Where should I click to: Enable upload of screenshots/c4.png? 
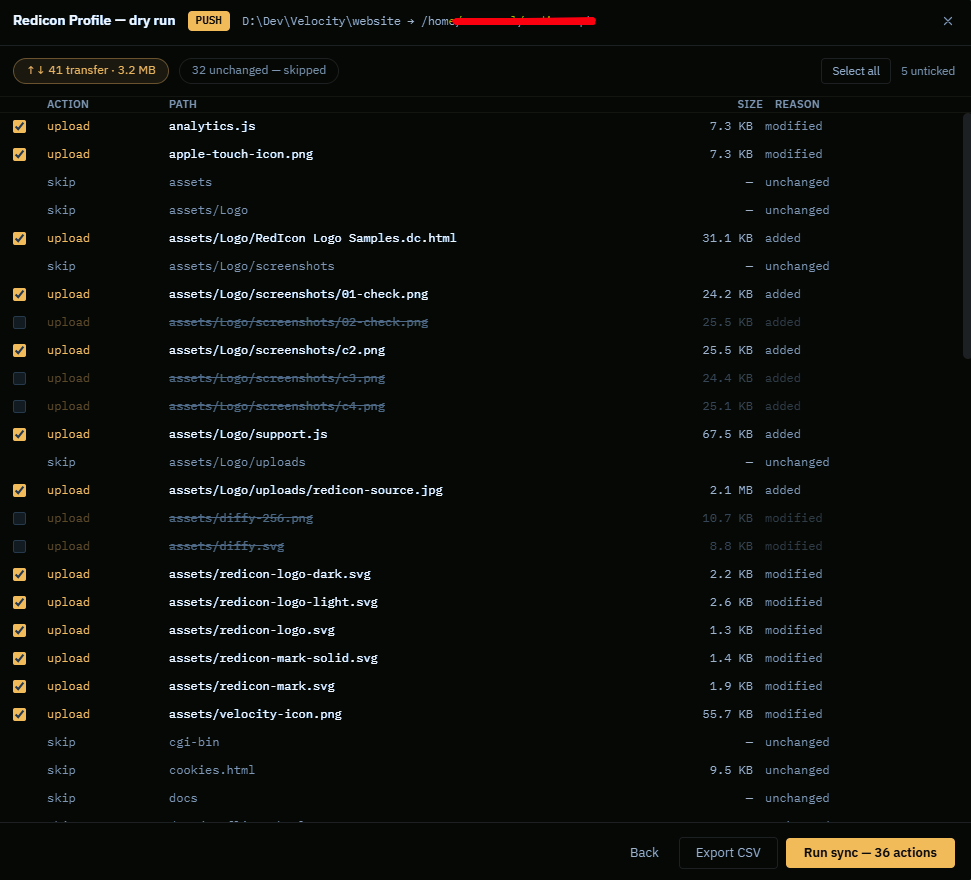pyautogui.click(x=20, y=406)
